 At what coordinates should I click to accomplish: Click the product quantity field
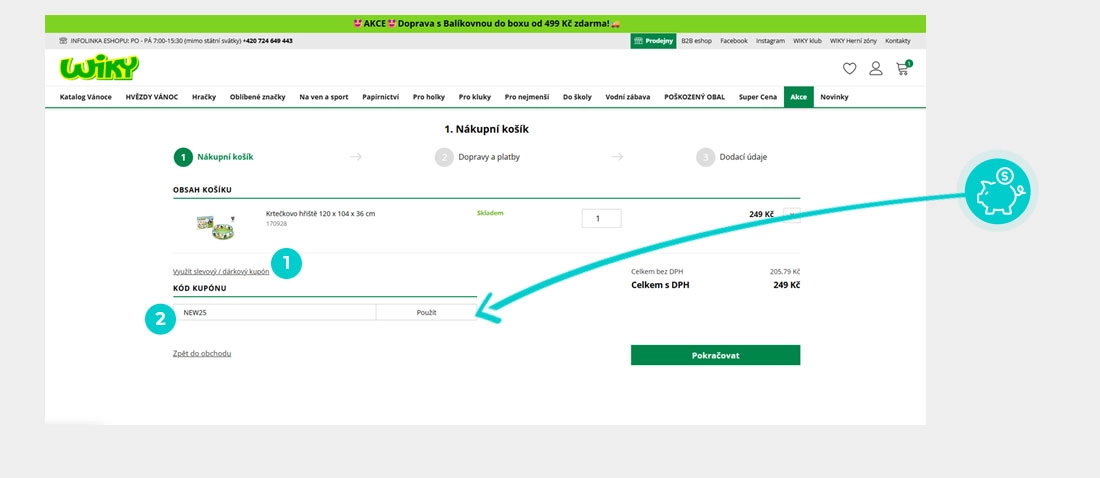(x=601, y=218)
